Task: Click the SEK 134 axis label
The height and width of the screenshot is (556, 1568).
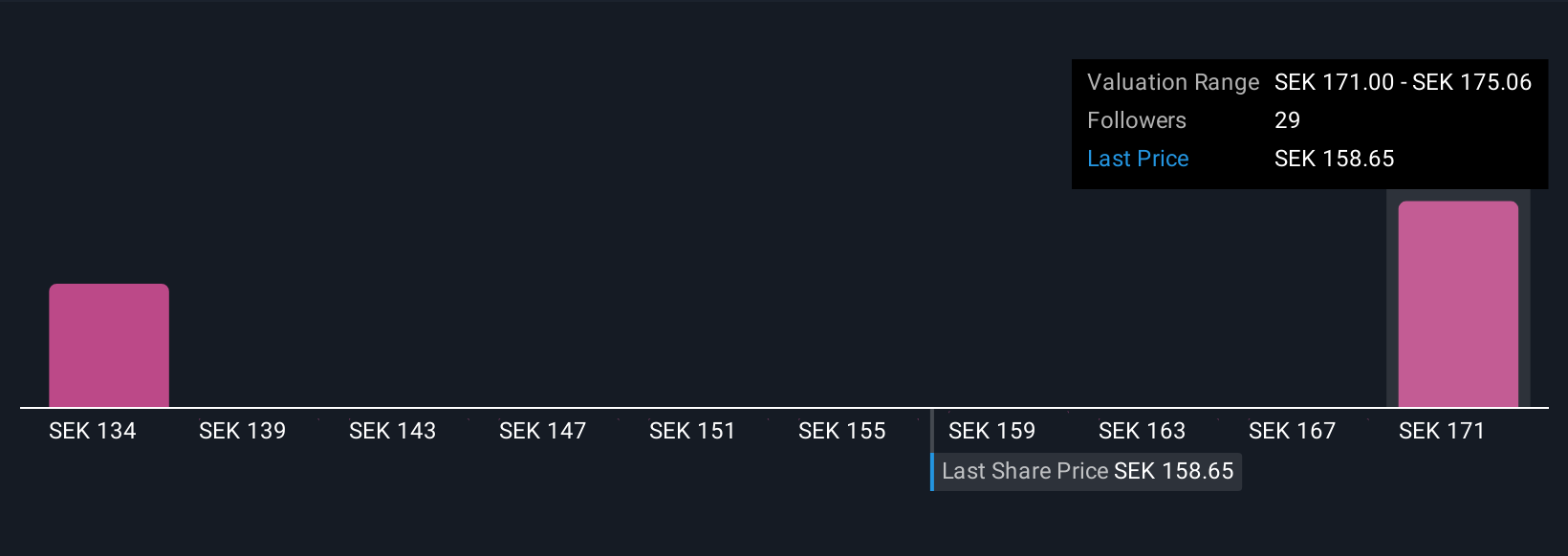Action: 93,431
